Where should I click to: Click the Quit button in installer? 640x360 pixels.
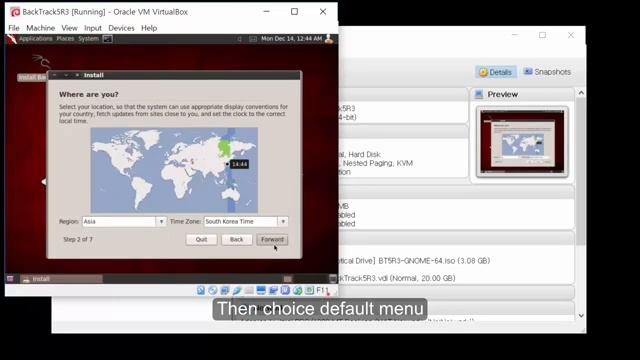pyautogui.click(x=201, y=240)
